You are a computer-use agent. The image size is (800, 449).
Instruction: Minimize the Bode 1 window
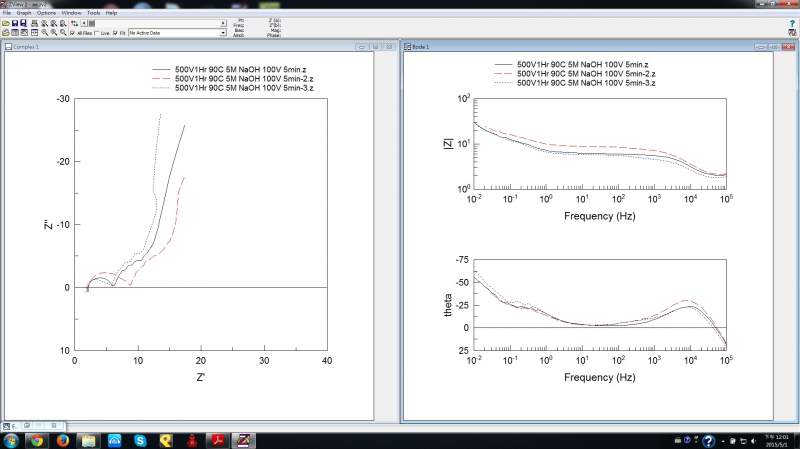click(x=761, y=46)
